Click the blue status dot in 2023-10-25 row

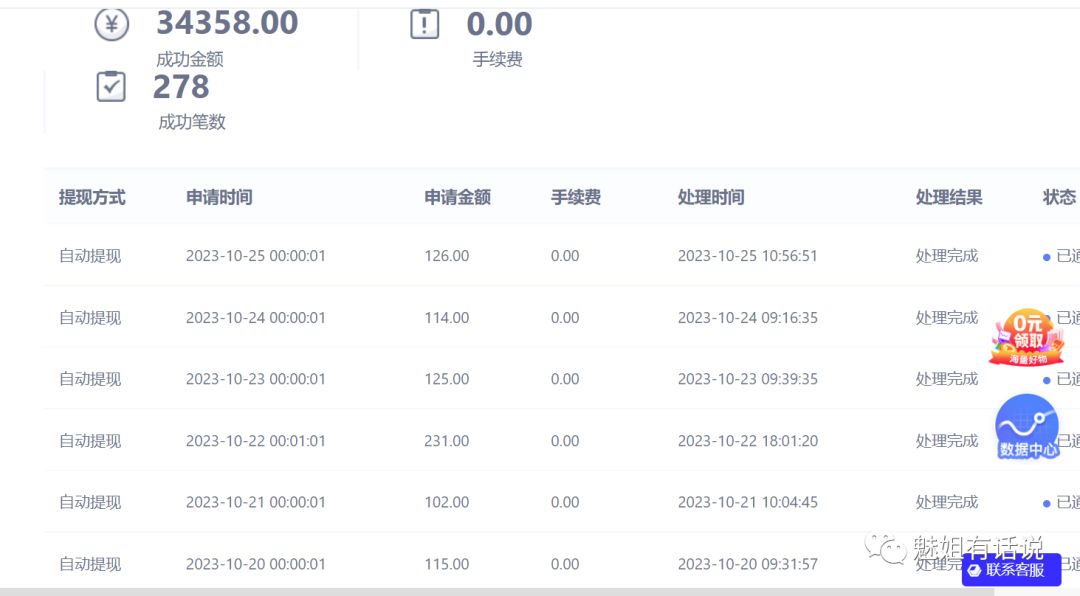pyautogui.click(x=1046, y=257)
